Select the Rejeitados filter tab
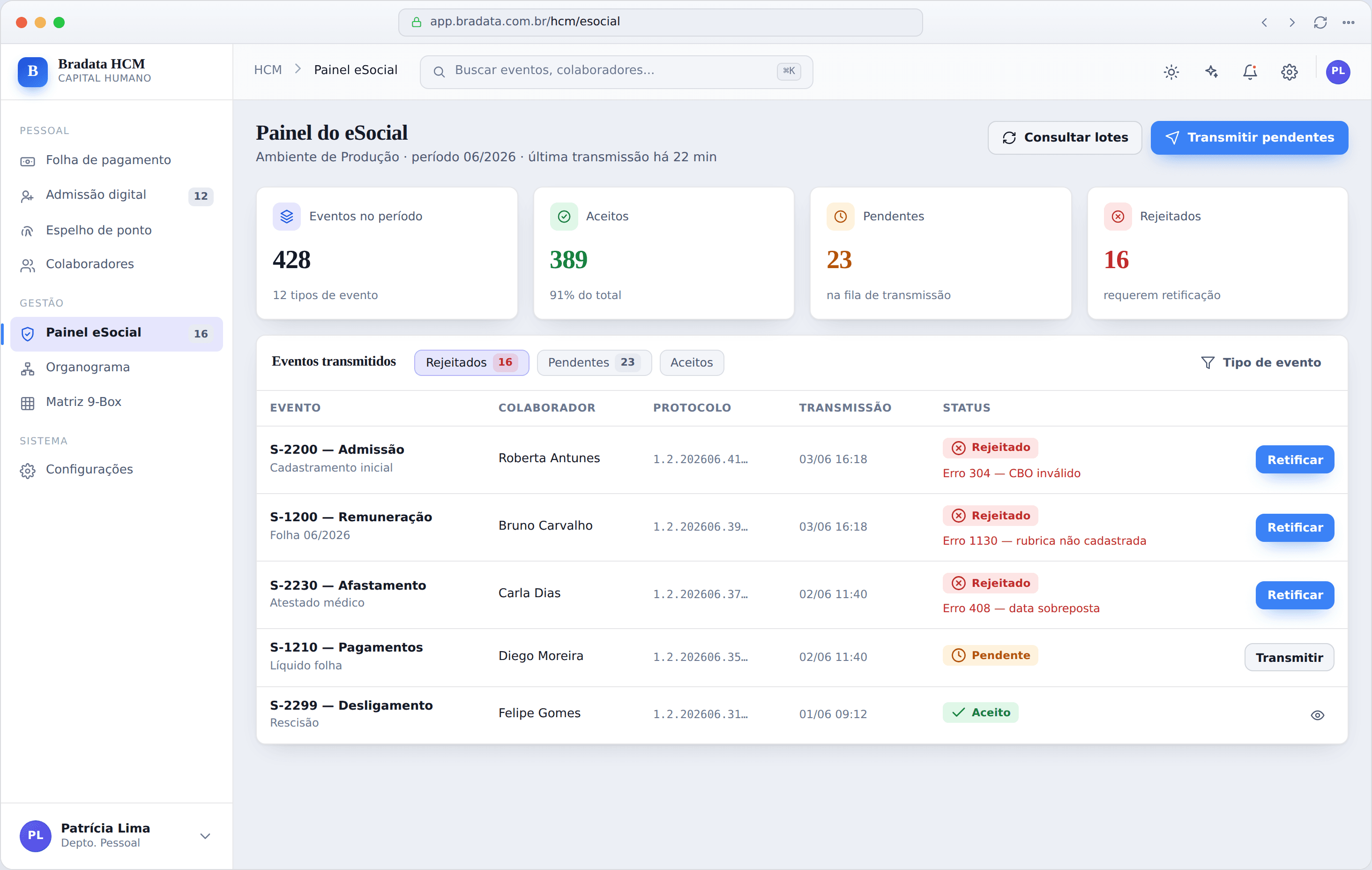This screenshot has height=870, width=1372. 471,363
